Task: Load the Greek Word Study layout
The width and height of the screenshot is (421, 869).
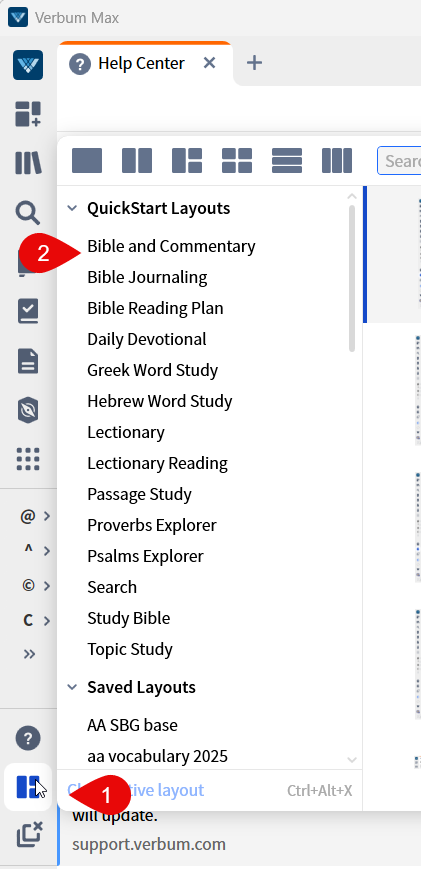Action: pyautogui.click(x=152, y=370)
